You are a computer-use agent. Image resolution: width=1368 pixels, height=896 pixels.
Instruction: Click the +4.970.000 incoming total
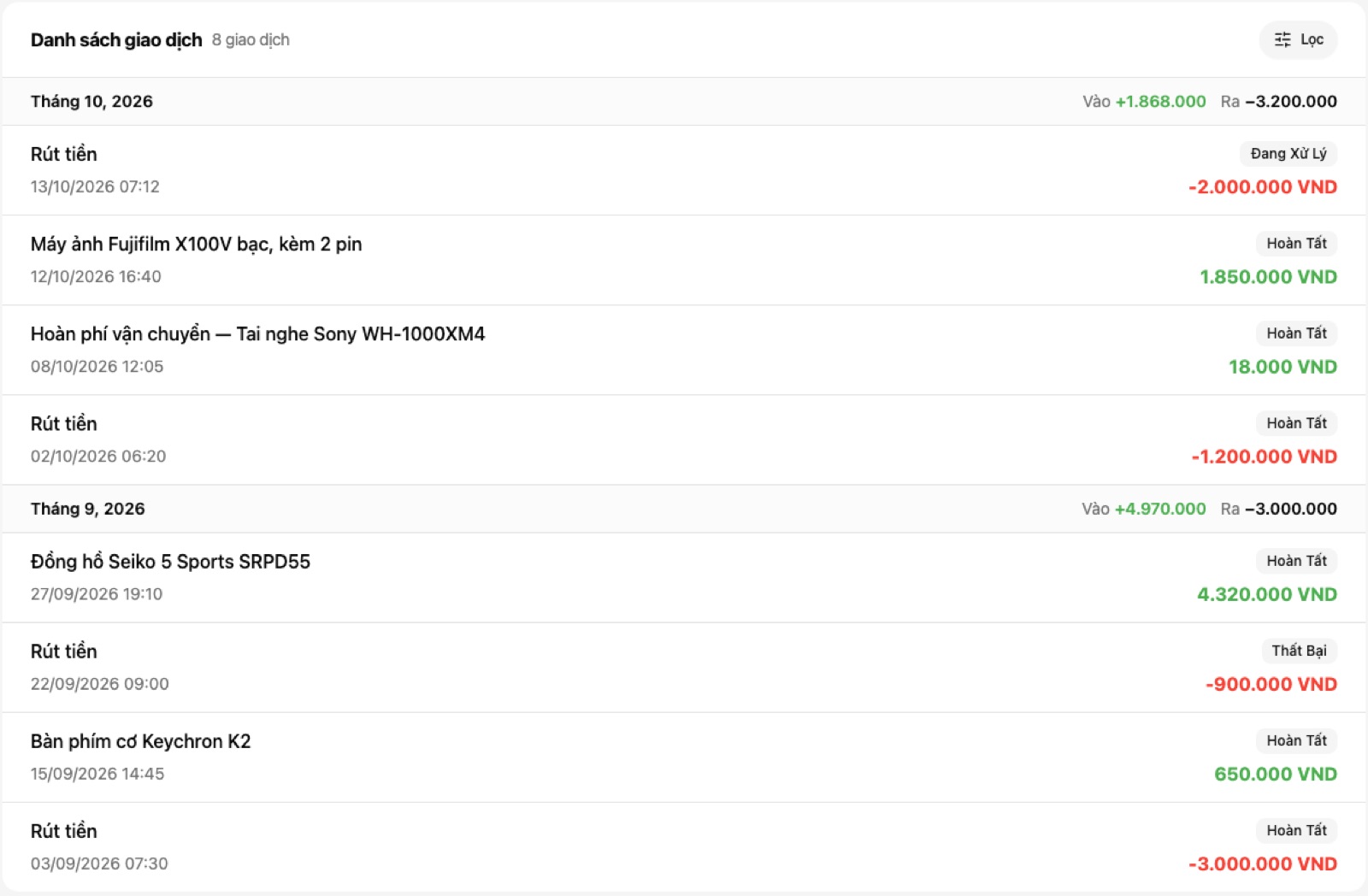(x=1160, y=509)
